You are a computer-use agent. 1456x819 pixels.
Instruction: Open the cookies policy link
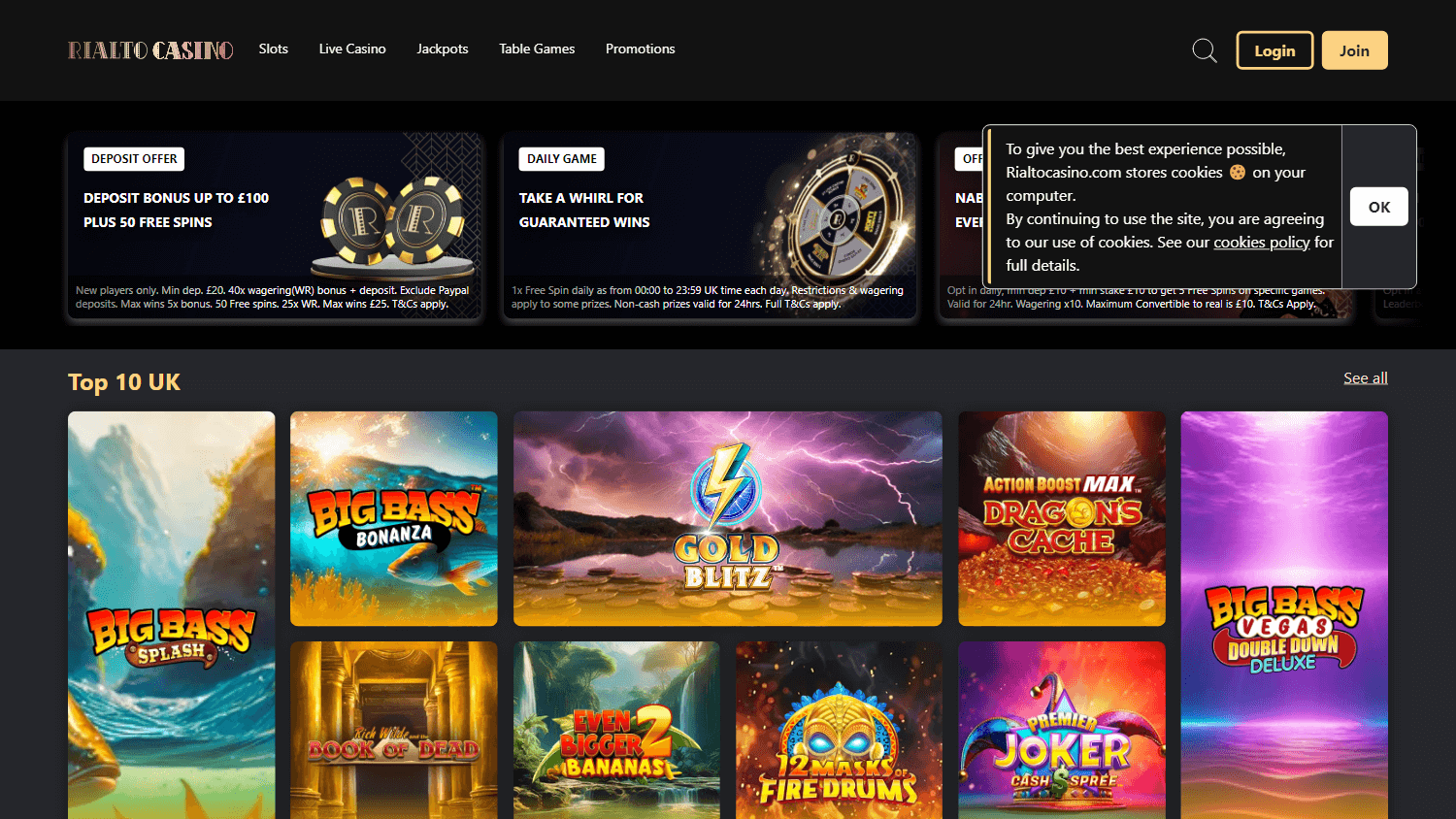(1262, 242)
